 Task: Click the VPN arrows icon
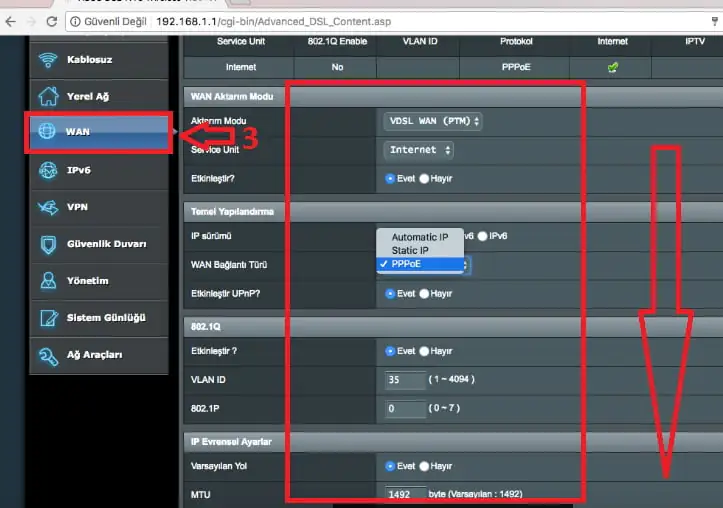coord(48,207)
